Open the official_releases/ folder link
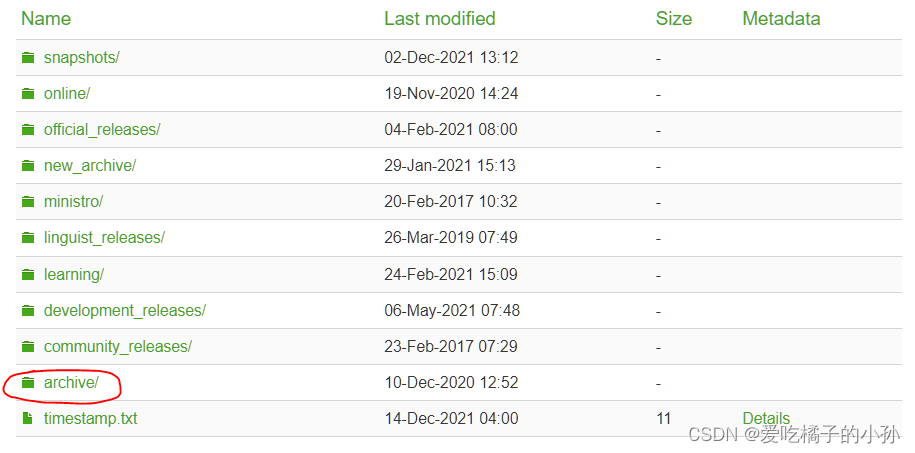The height and width of the screenshot is (453, 915). click(102, 130)
